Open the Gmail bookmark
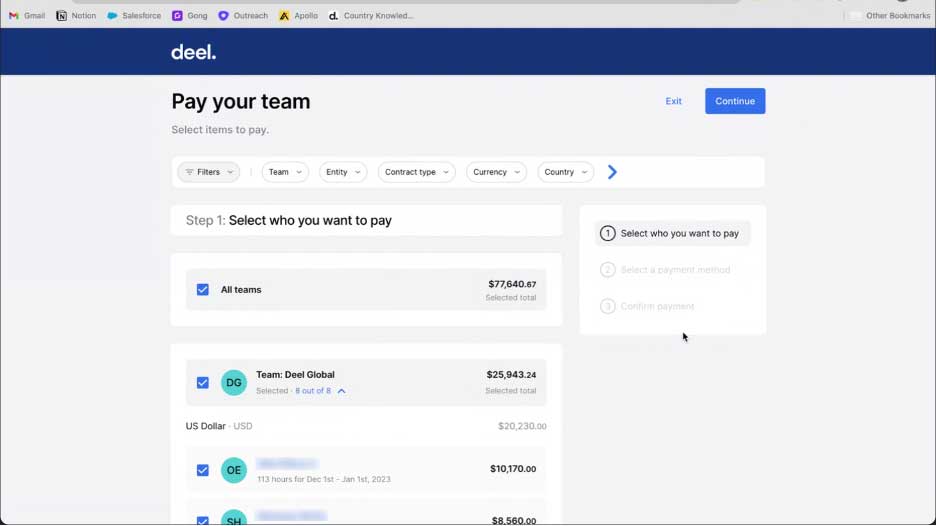936x526 pixels. click(x=27, y=16)
